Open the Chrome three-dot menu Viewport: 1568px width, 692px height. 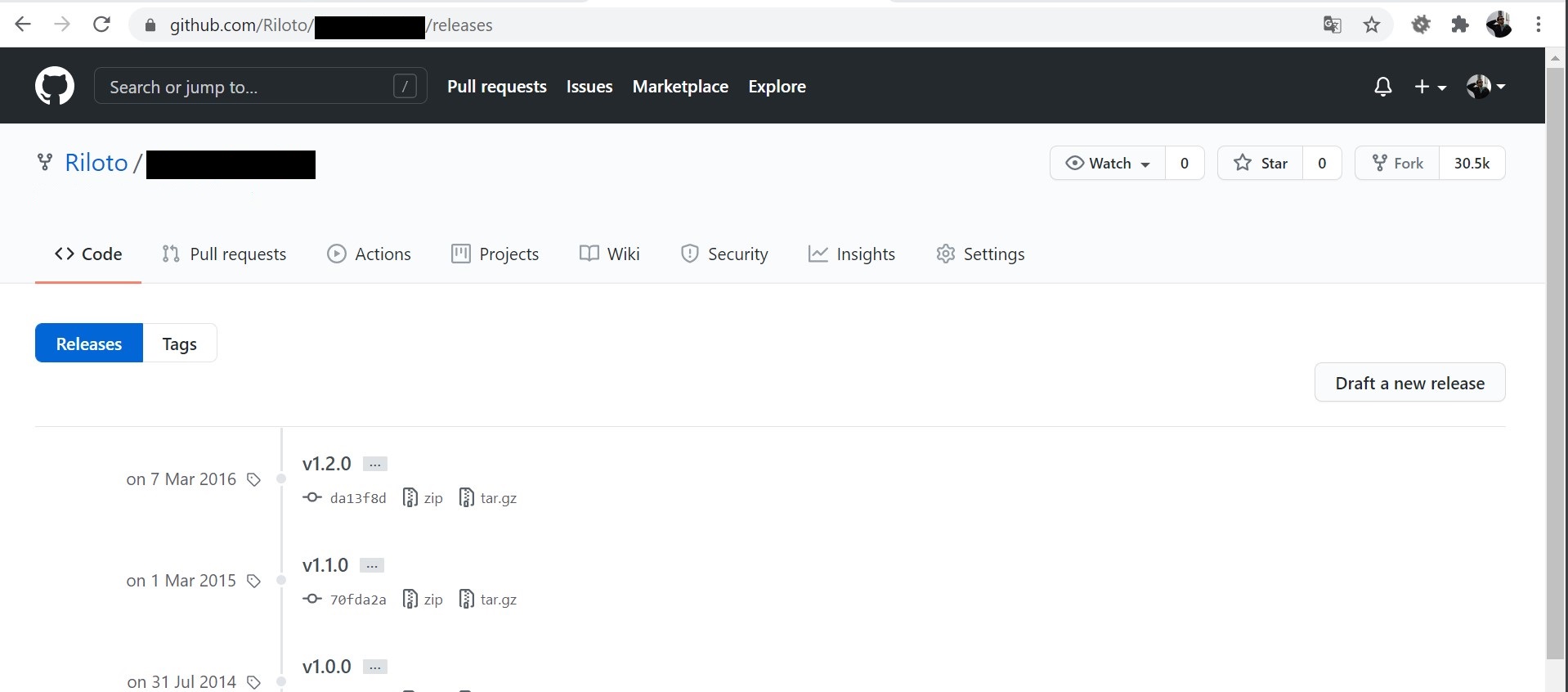[1539, 25]
